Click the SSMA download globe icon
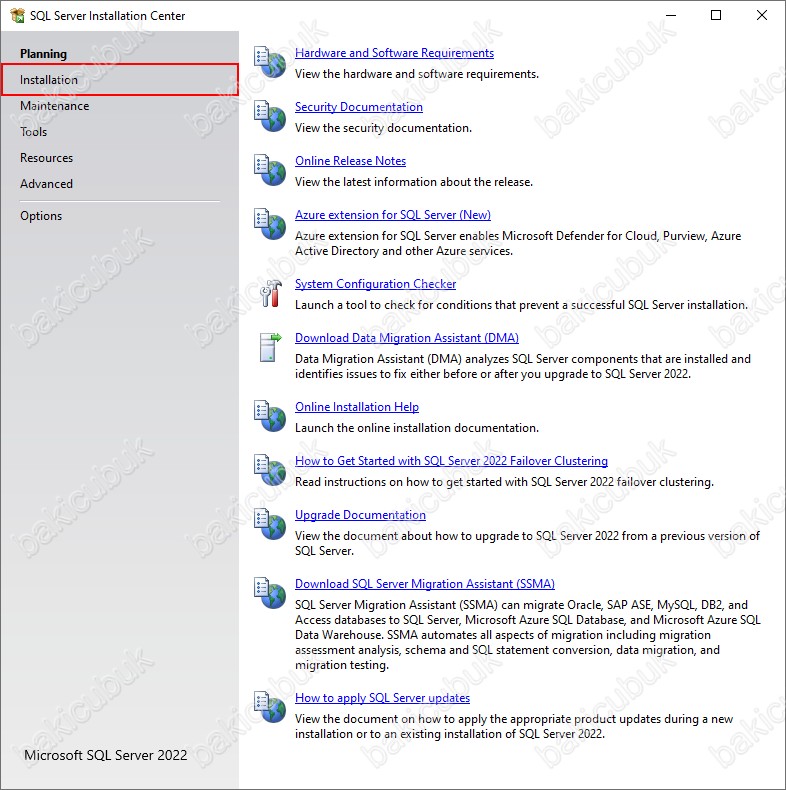The width and height of the screenshot is (786, 790). pyautogui.click(x=270, y=592)
